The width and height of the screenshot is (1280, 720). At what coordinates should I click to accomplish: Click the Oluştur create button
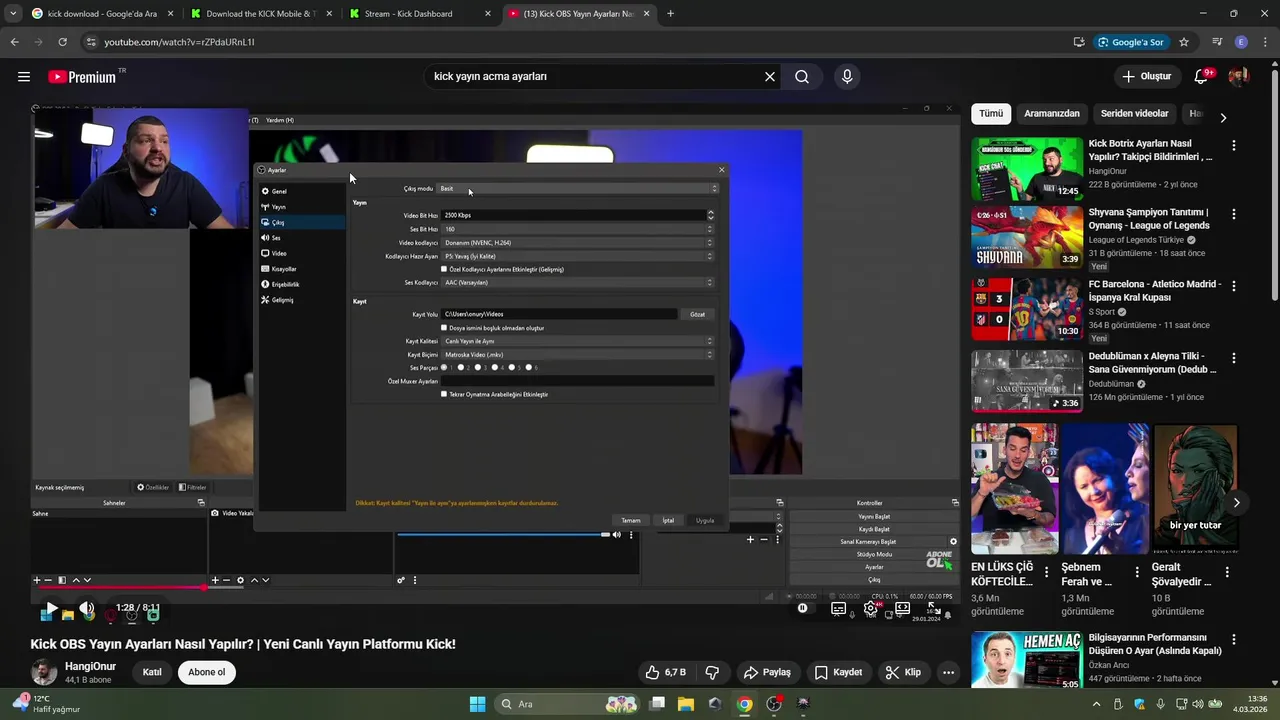point(1146,77)
